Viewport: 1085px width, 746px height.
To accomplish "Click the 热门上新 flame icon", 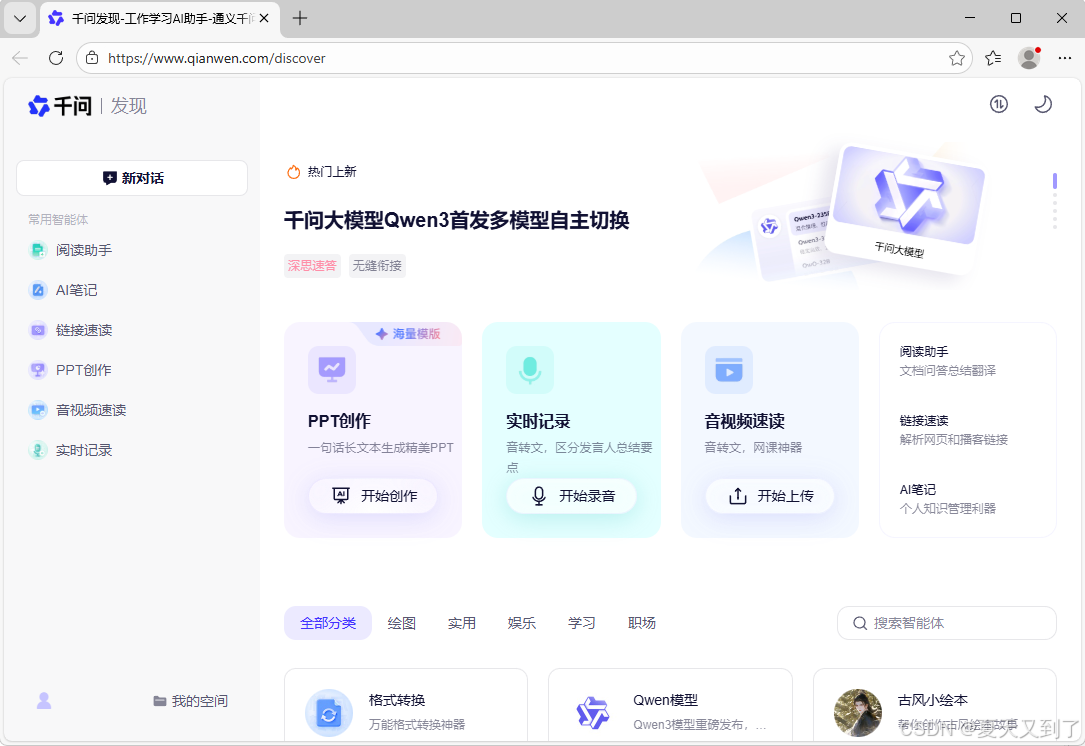I will 293,172.
